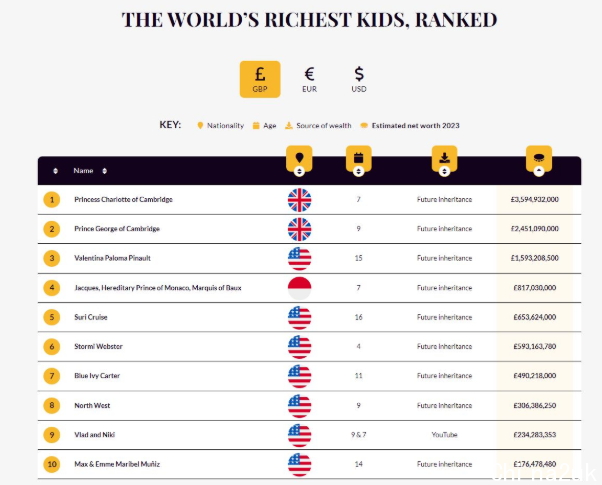This screenshot has width=602, height=485.
Task: Sort by nationality using arrows under pin
Action: coord(299,171)
